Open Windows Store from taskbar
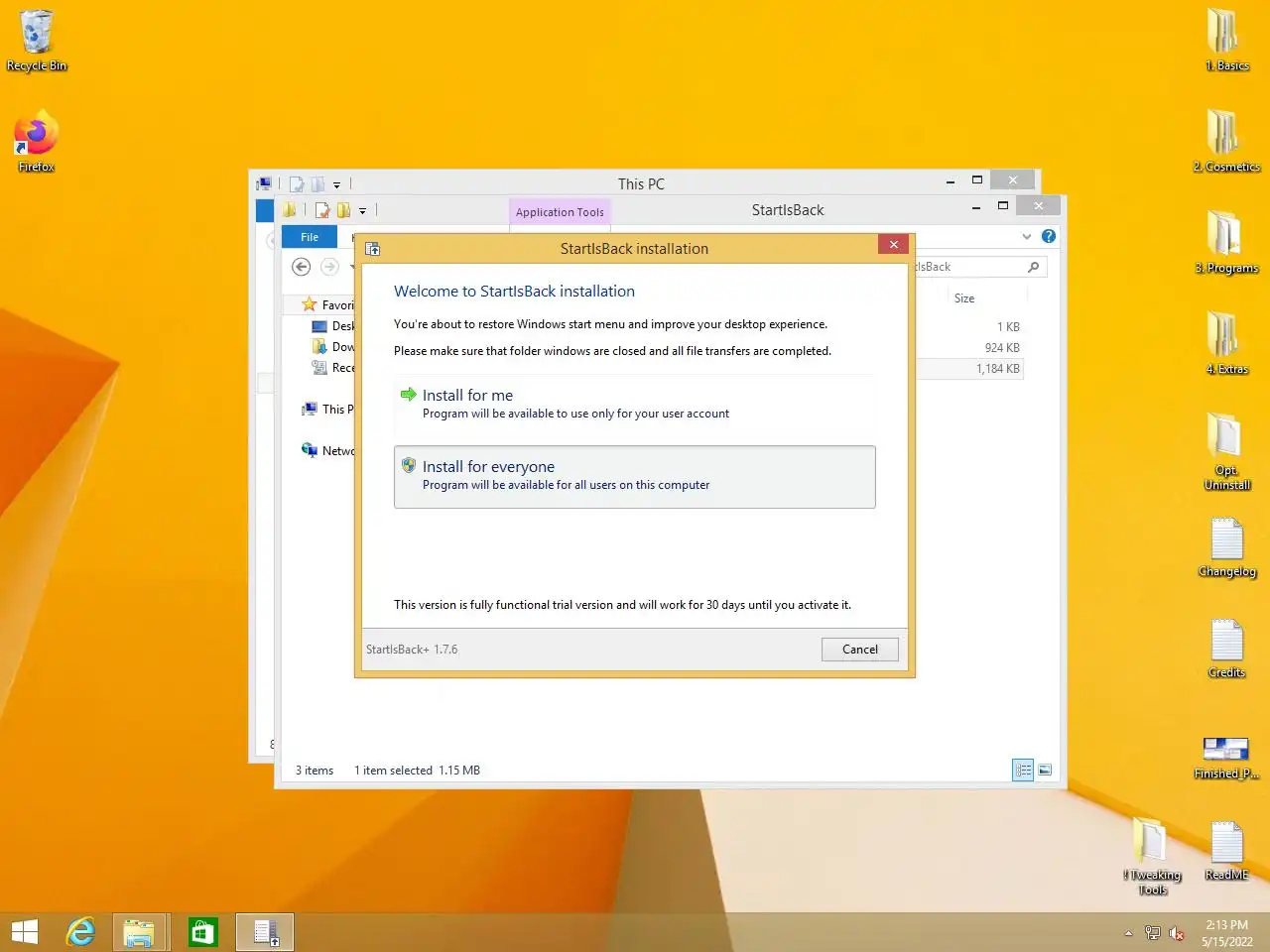 202,932
